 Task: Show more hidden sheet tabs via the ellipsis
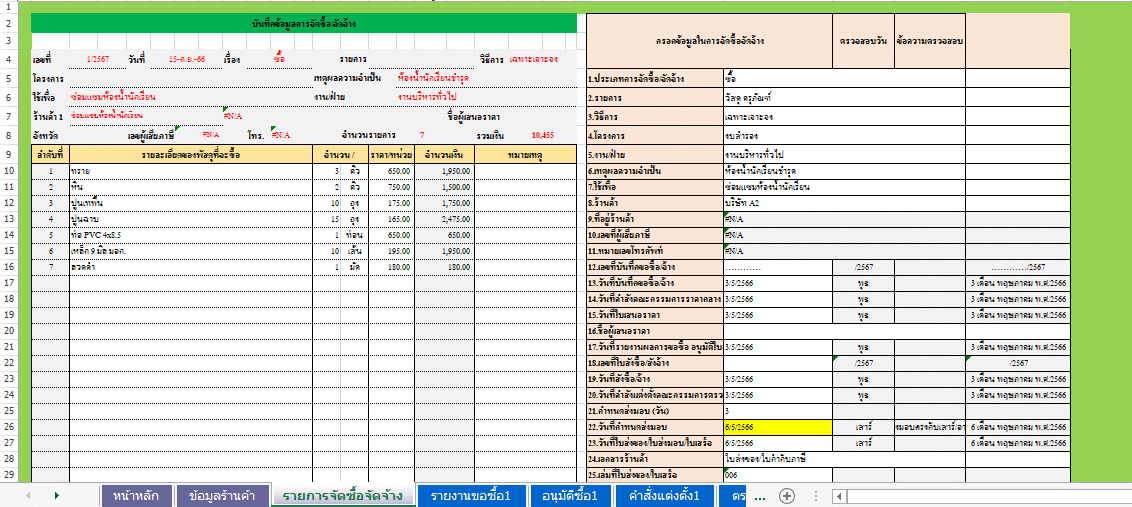[x=759, y=496]
